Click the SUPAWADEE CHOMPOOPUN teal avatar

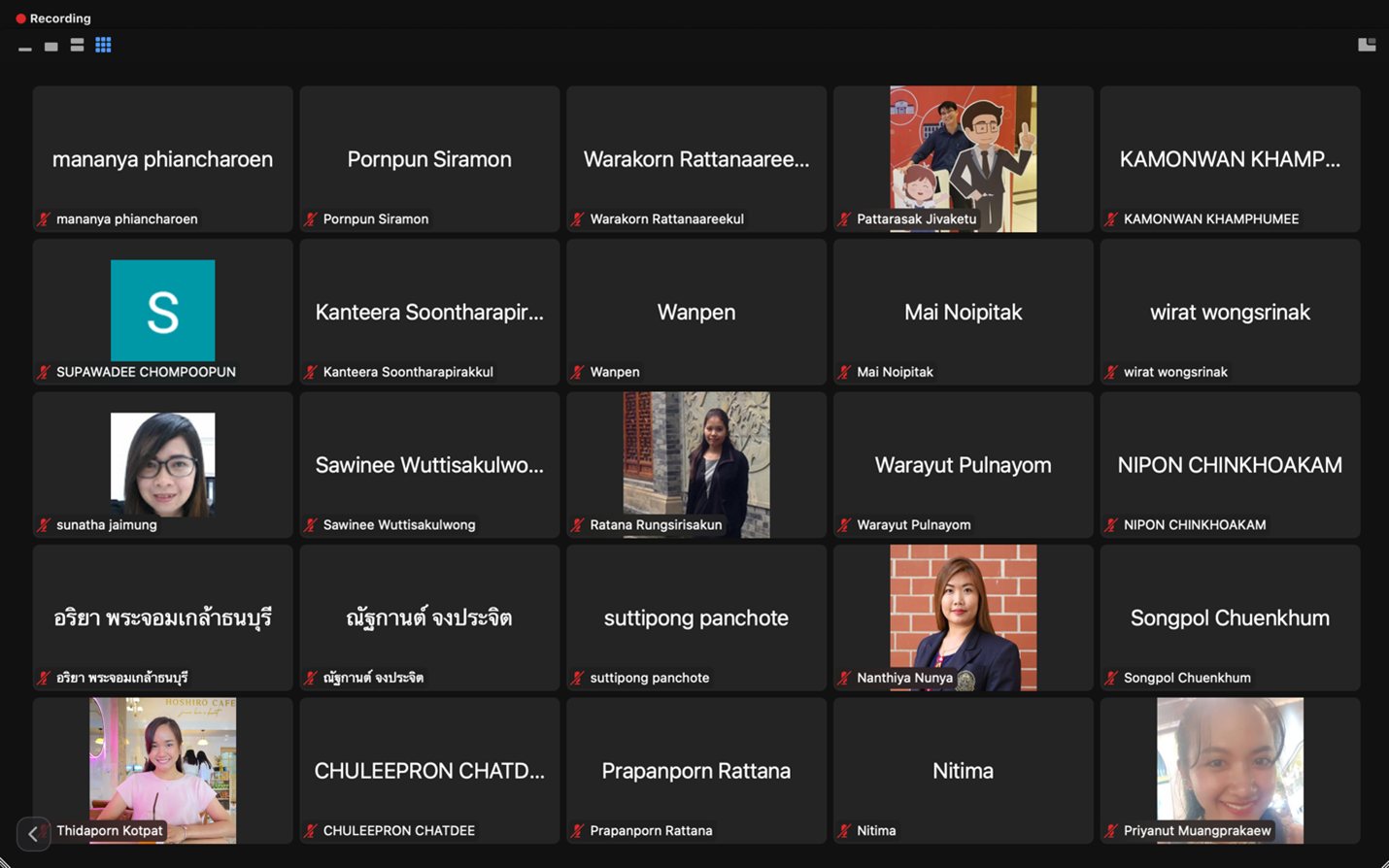(x=162, y=310)
